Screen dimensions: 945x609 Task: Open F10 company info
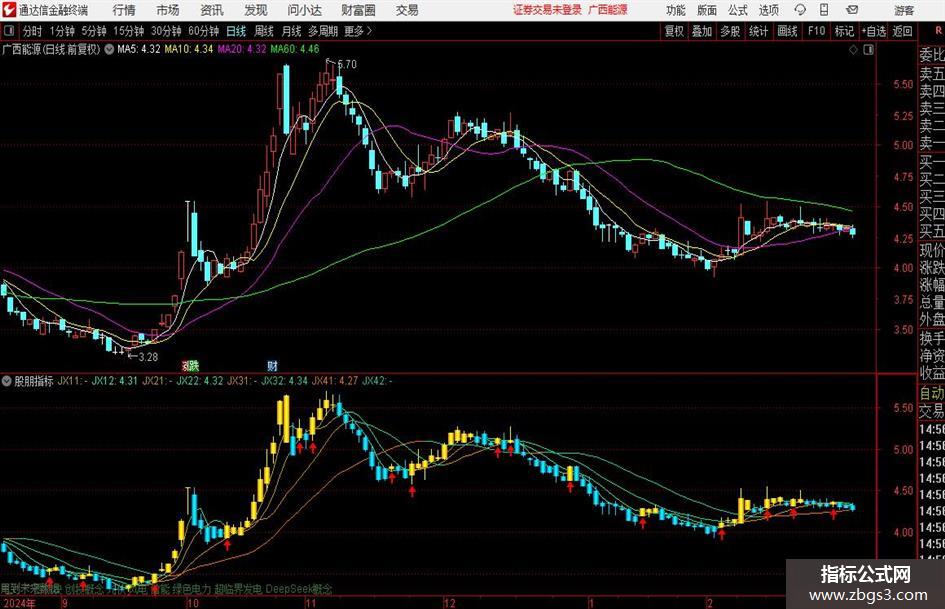[817, 31]
